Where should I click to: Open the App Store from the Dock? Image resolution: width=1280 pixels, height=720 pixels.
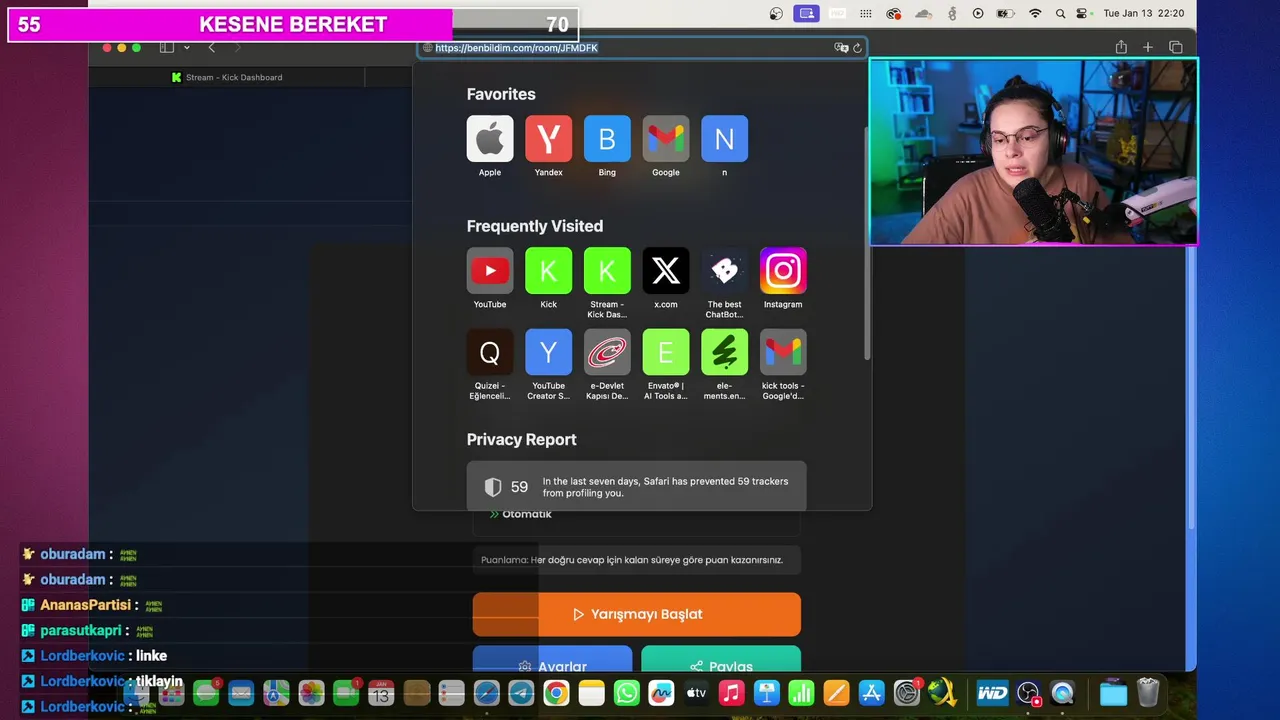coord(872,692)
